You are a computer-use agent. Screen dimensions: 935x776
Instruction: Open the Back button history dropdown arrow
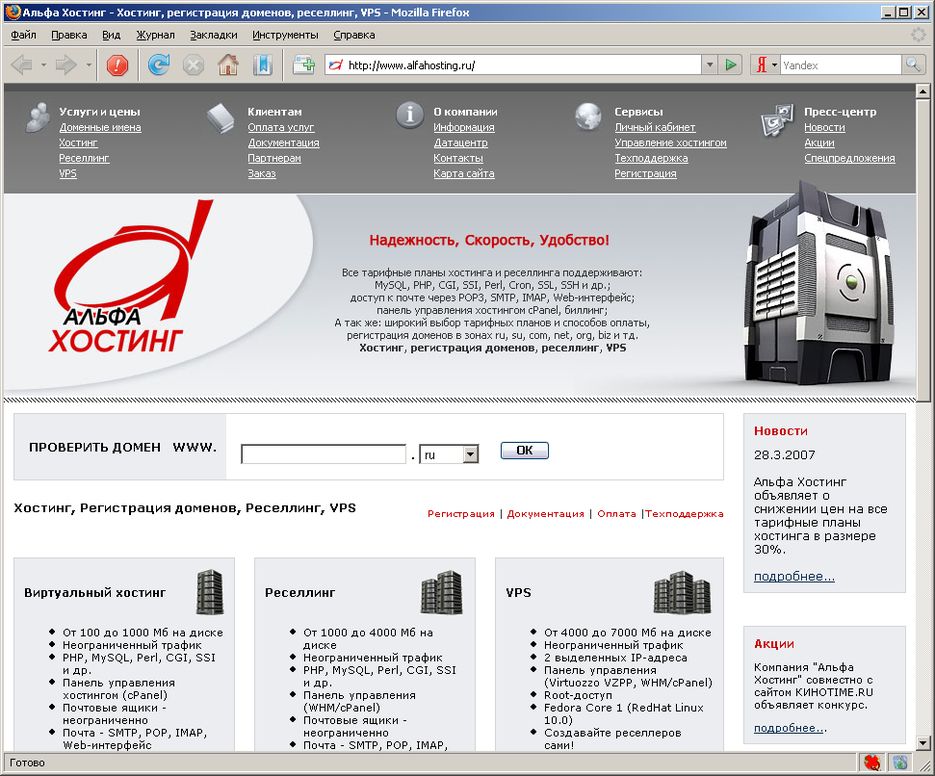(44, 64)
